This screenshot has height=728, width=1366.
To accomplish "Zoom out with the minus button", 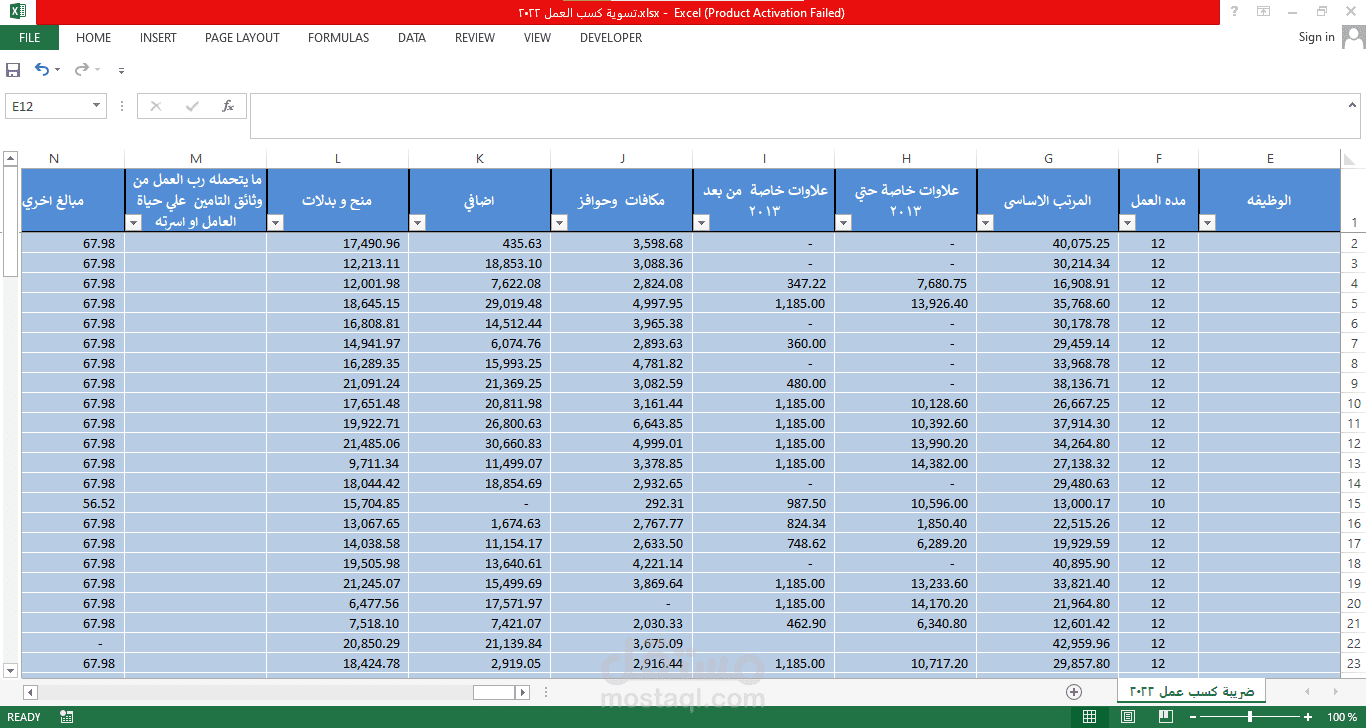I will tap(1192, 717).
